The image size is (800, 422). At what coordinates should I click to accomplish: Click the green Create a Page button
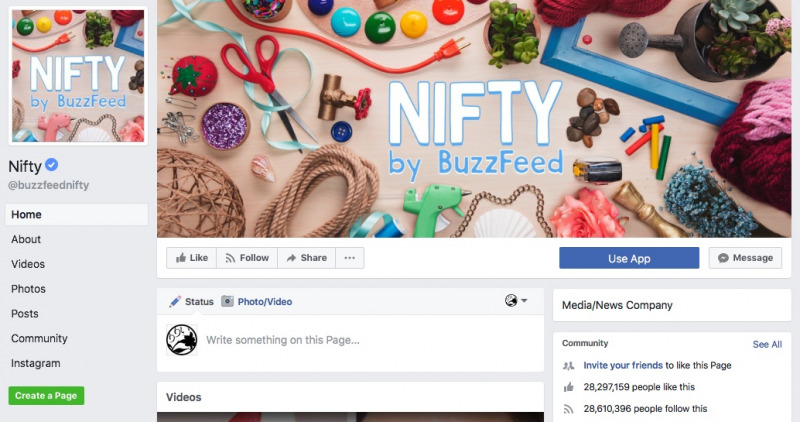point(46,395)
